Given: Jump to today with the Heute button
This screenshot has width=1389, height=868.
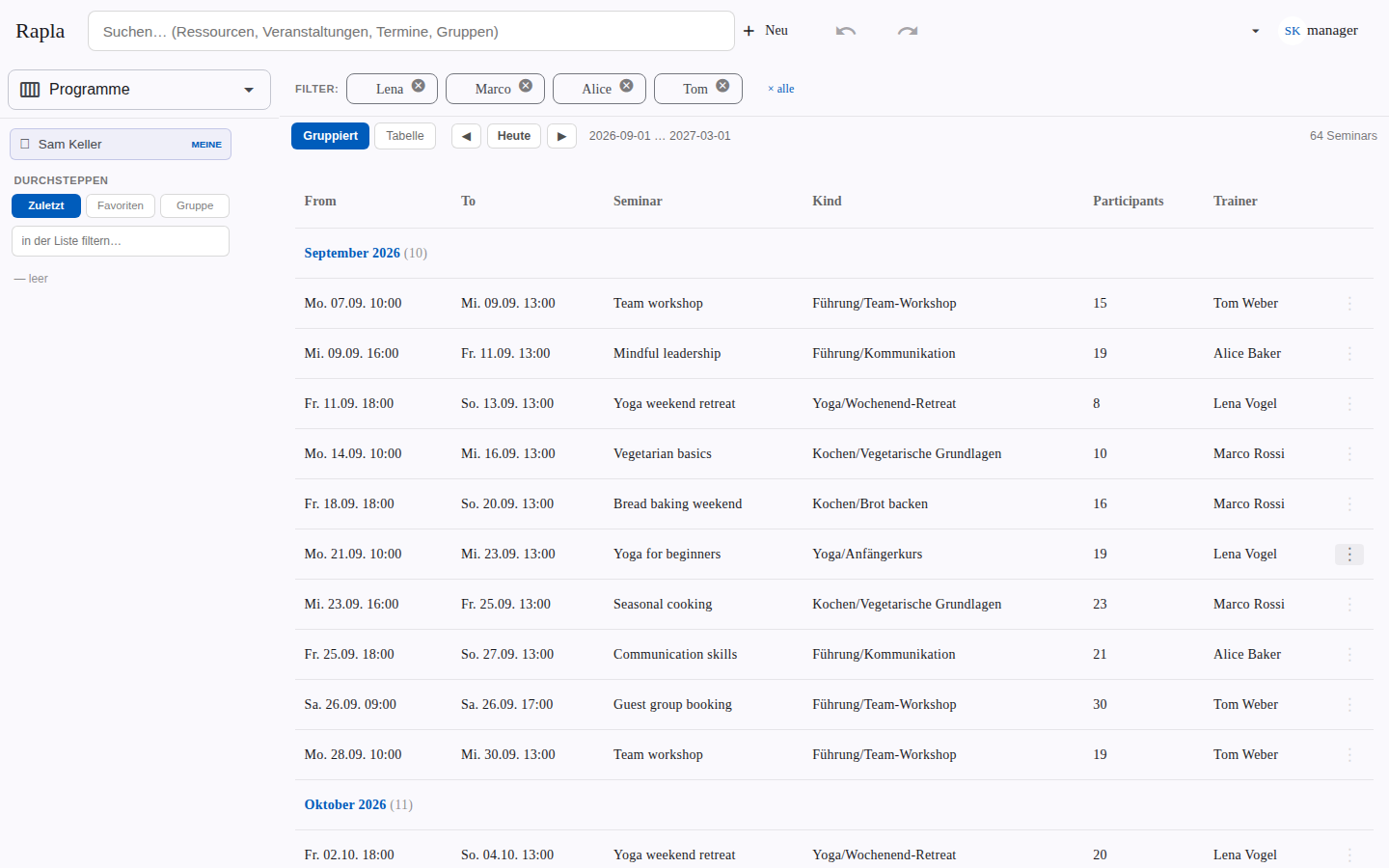Looking at the screenshot, I should click(514, 136).
